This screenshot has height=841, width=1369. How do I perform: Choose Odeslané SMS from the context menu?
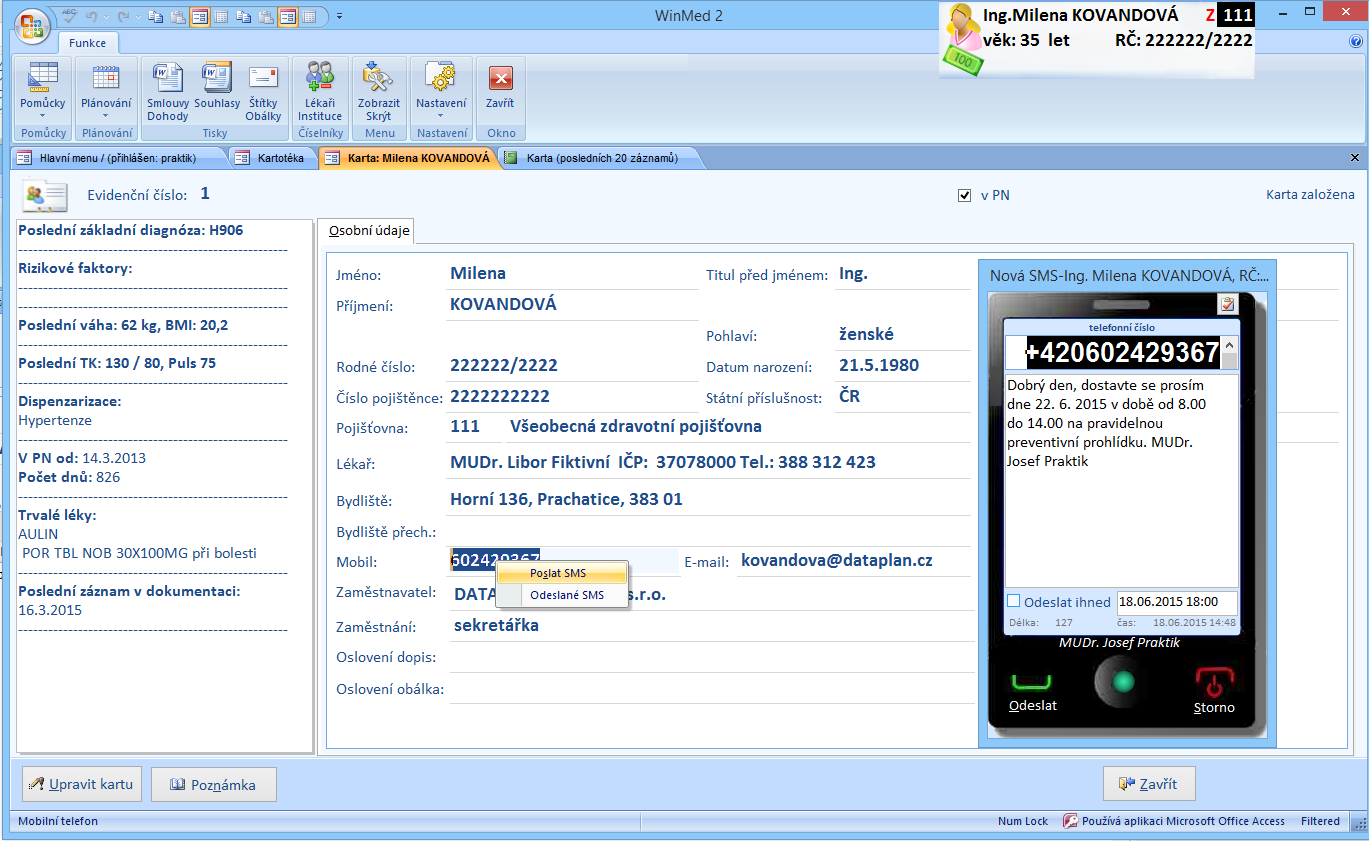point(562,595)
